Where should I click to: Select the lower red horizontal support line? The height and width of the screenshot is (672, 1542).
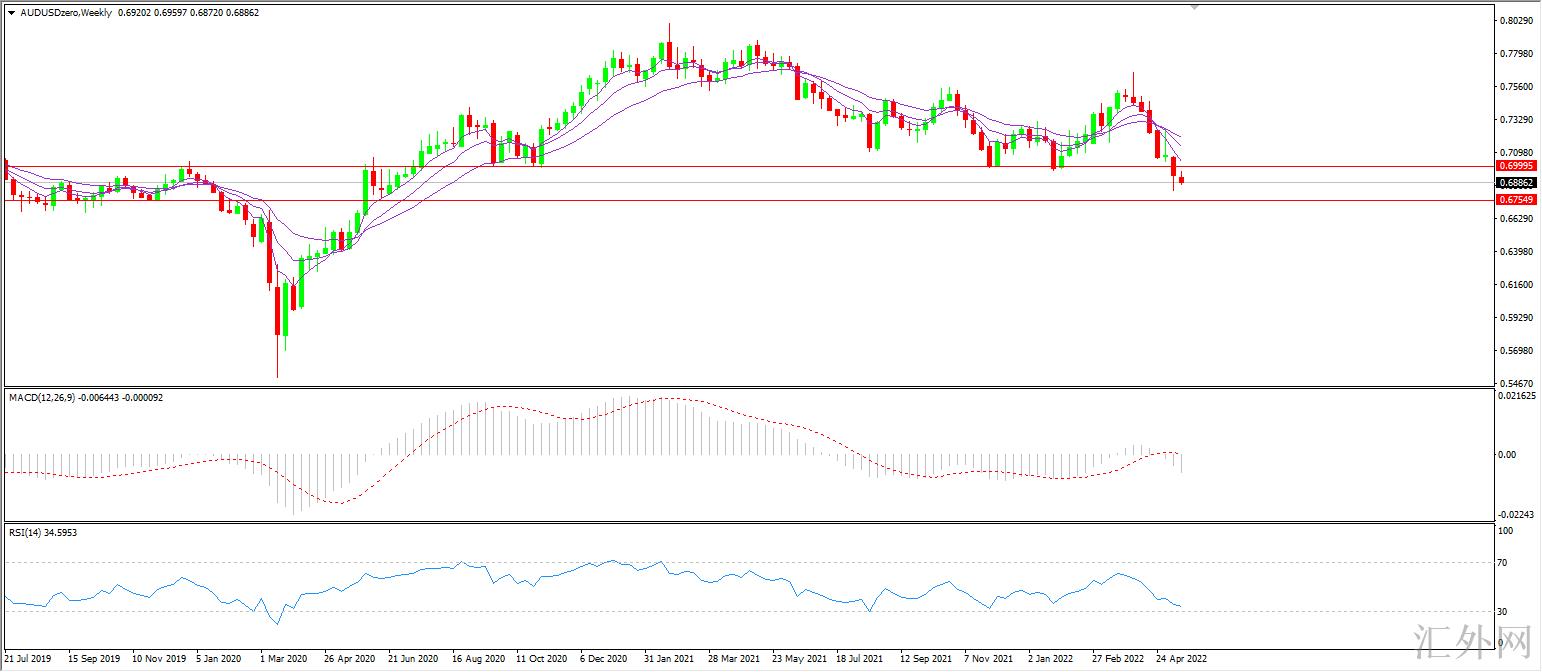pos(700,200)
